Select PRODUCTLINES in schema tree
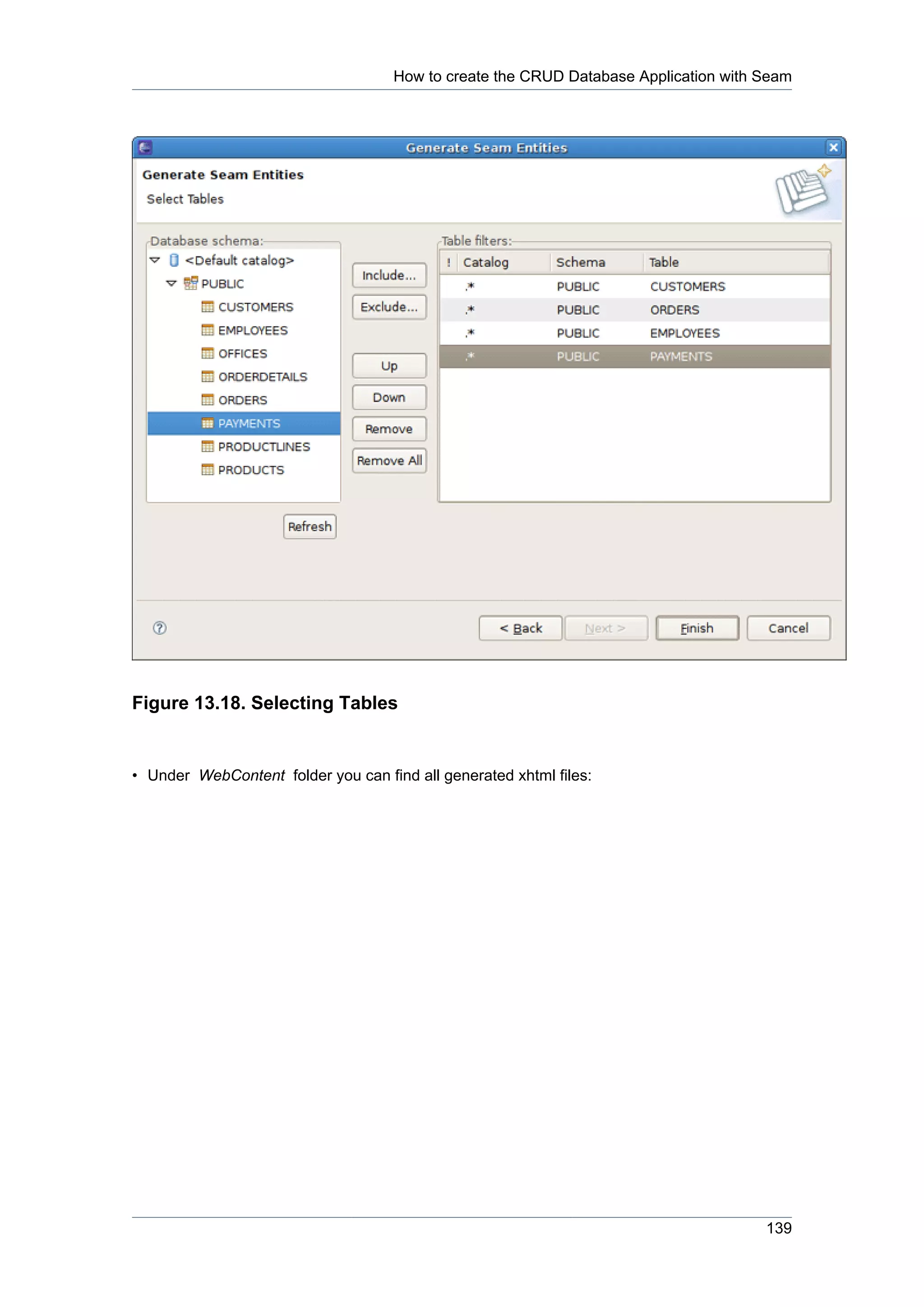Image resolution: width=924 pixels, height=1307 pixels. [x=264, y=447]
